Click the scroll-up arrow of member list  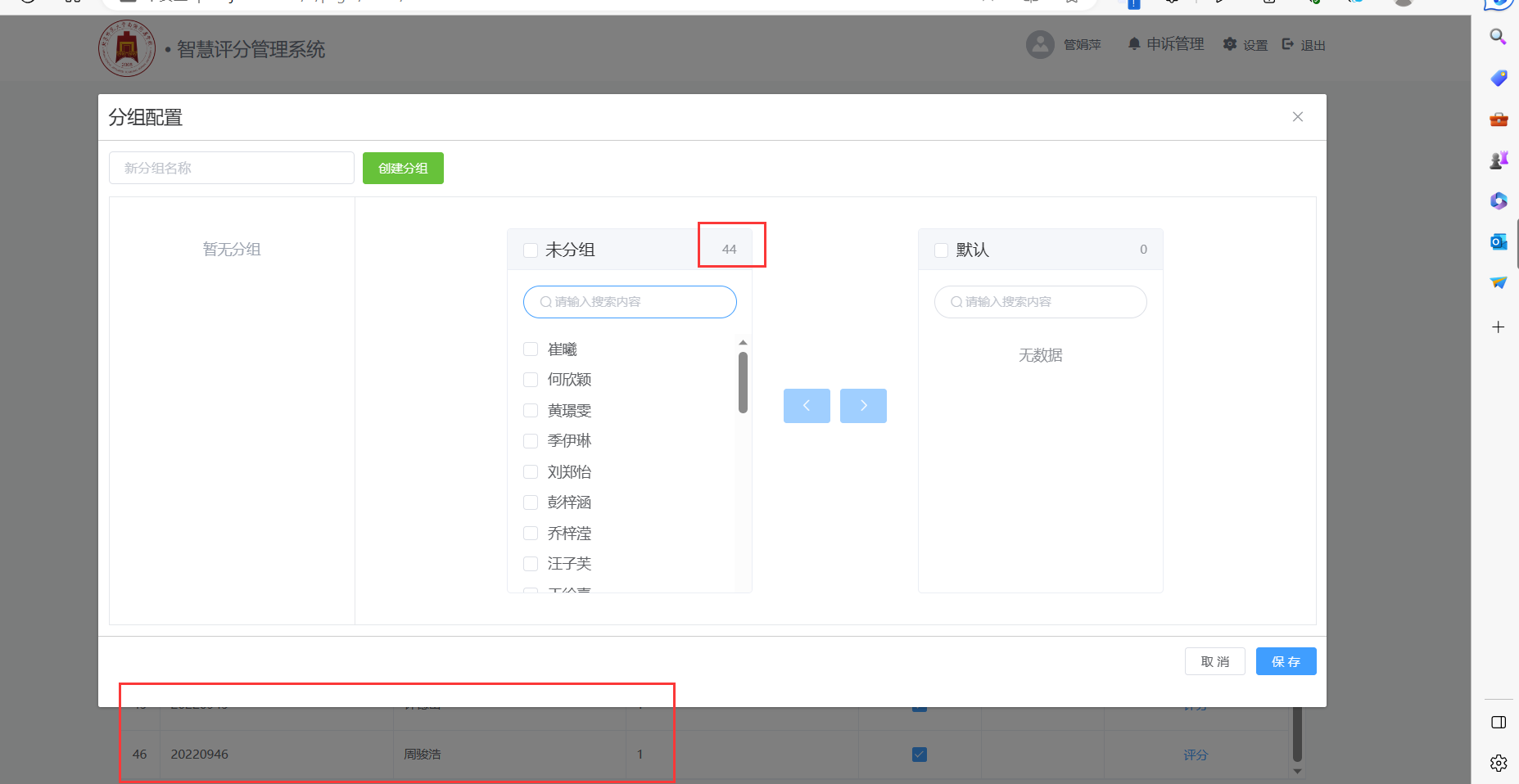(x=743, y=343)
